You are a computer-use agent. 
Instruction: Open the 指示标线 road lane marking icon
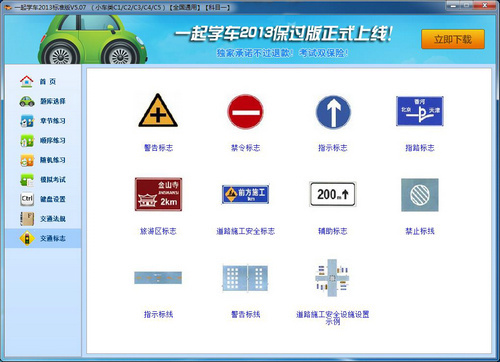tap(158, 278)
